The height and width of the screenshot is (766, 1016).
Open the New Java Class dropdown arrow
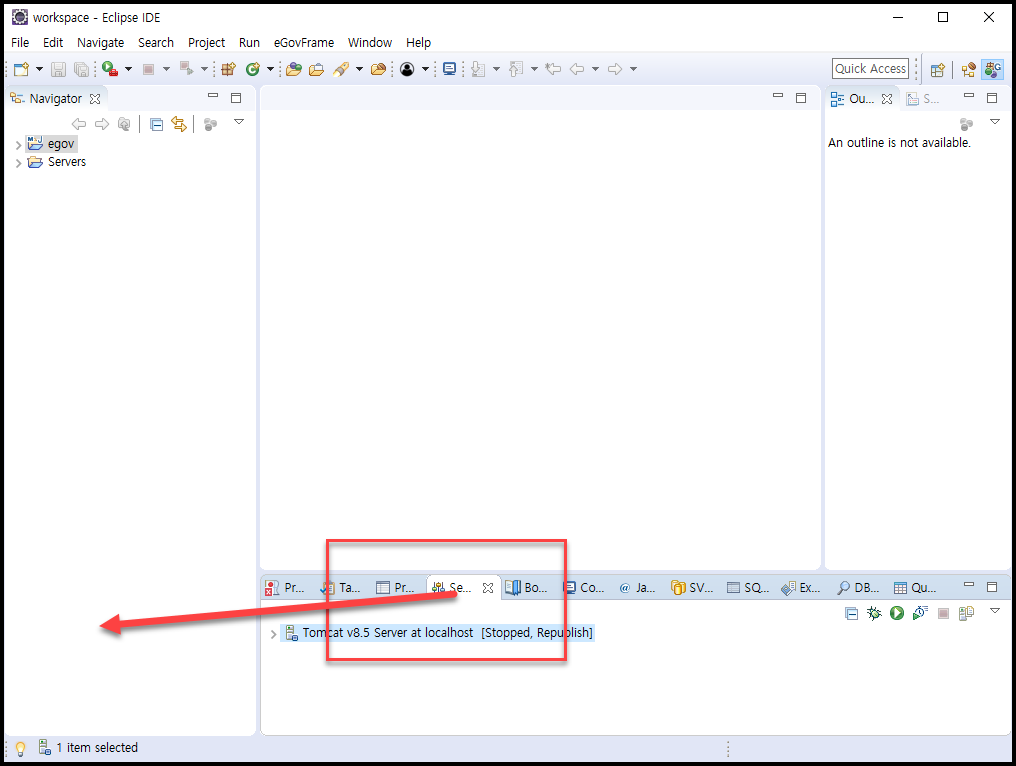270,69
